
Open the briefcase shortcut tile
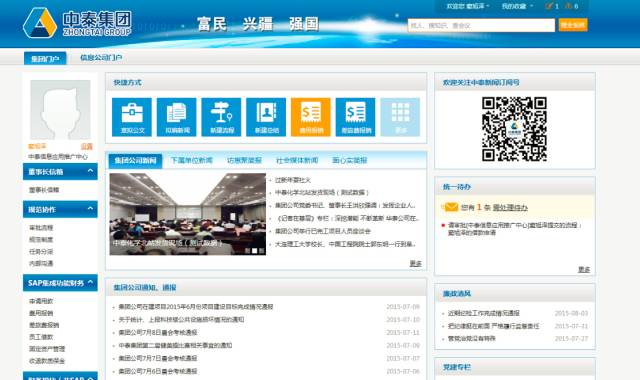(x=132, y=117)
